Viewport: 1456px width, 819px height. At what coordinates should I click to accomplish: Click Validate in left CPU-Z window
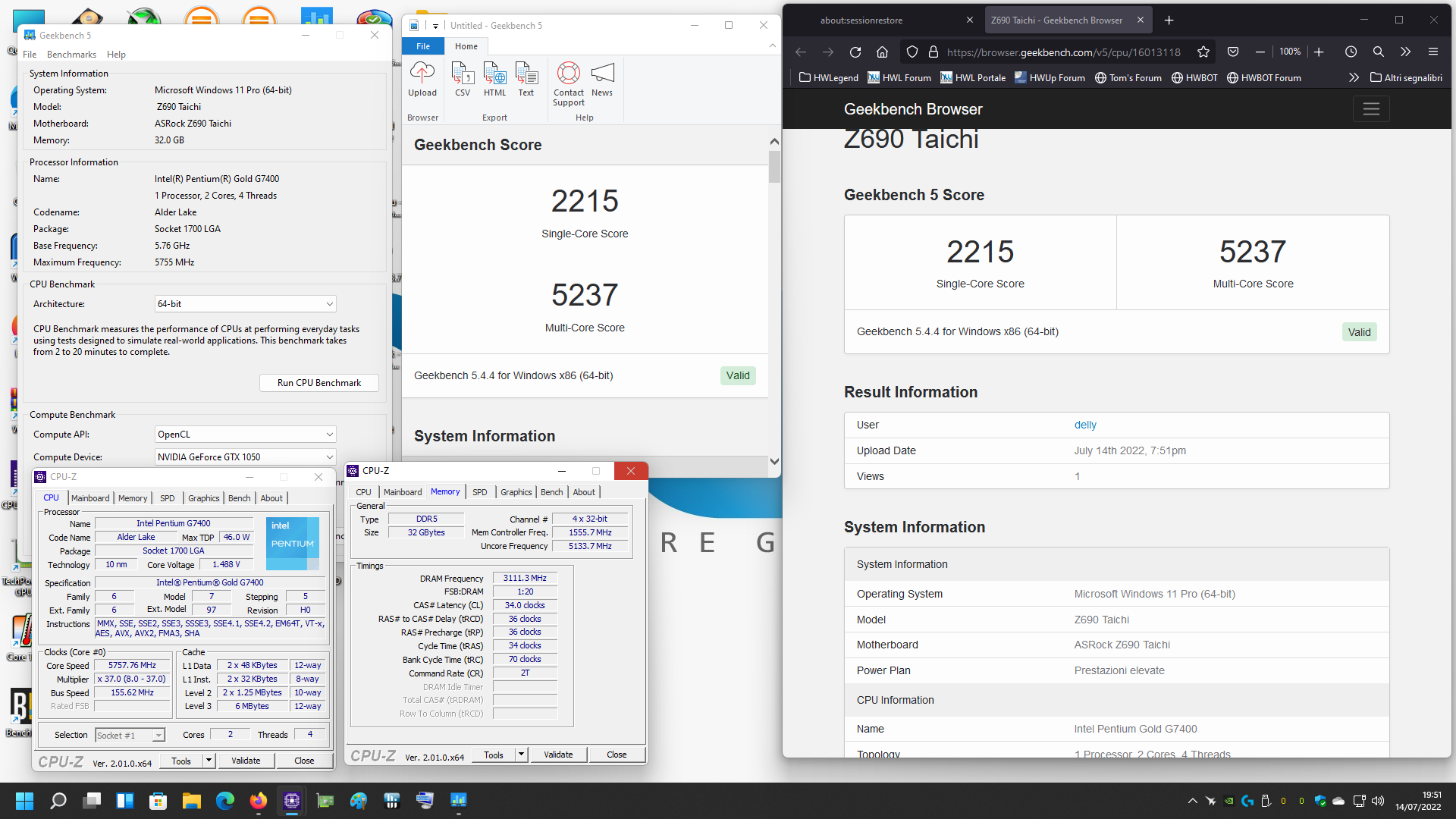(x=245, y=761)
